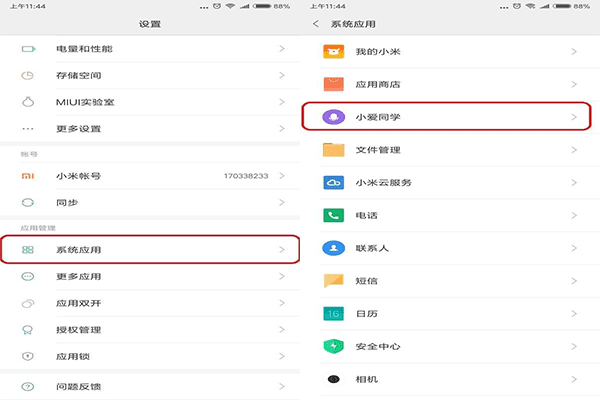
Task: Tap the 应用商店 shopping bag icon
Action: click(334, 84)
